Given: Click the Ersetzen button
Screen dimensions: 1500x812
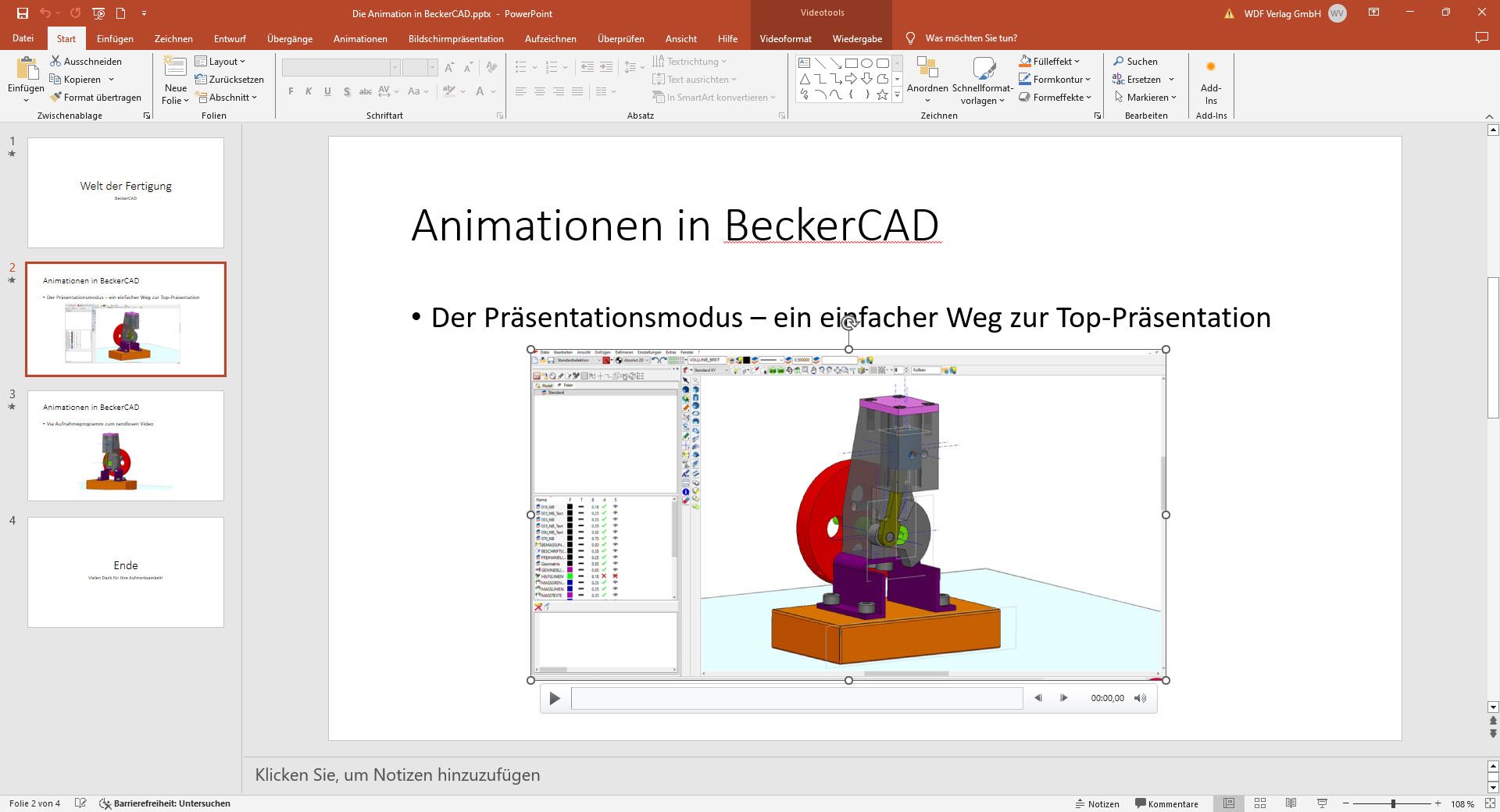Looking at the screenshot, I should point(1144,79).
